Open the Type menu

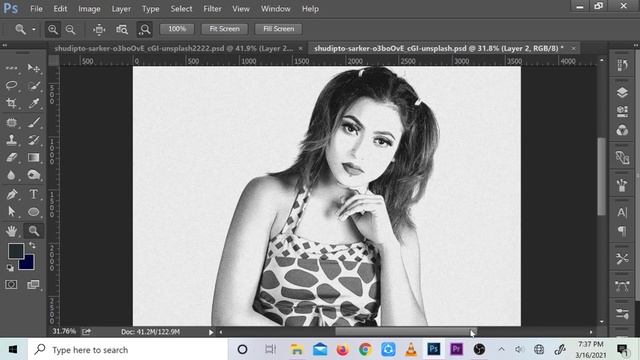(150, 9)
